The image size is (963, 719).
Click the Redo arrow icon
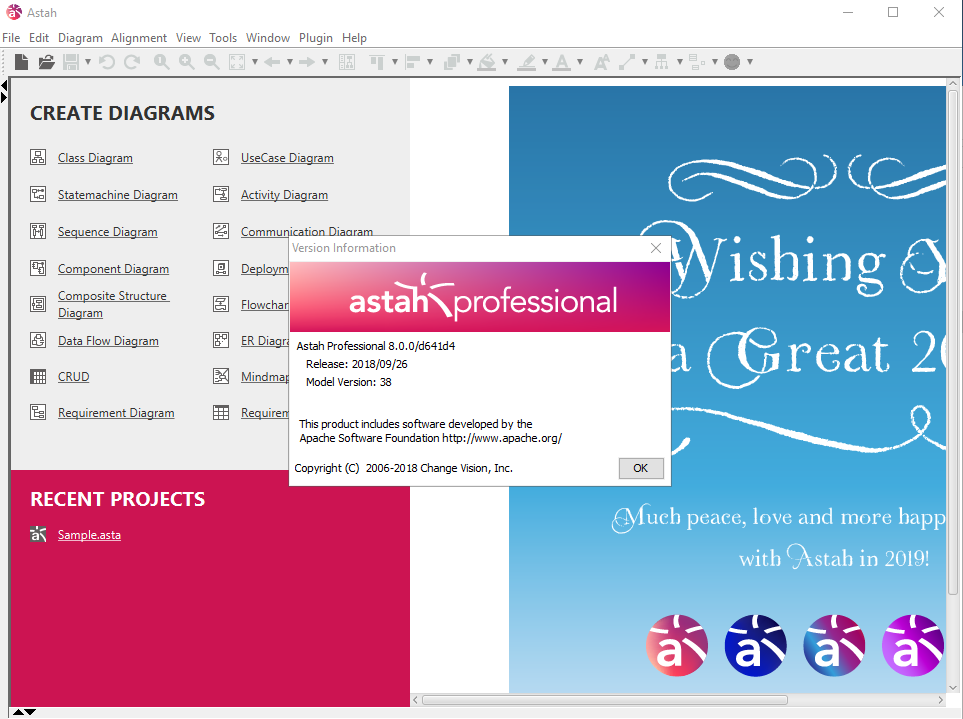tap(132, 61)
